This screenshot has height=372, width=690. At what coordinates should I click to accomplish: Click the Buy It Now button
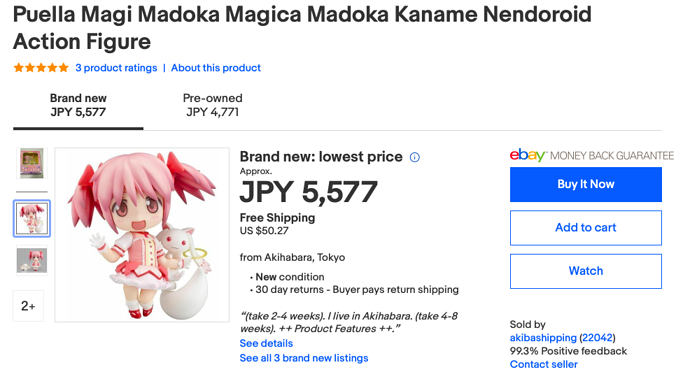click(x=586, y=184)
